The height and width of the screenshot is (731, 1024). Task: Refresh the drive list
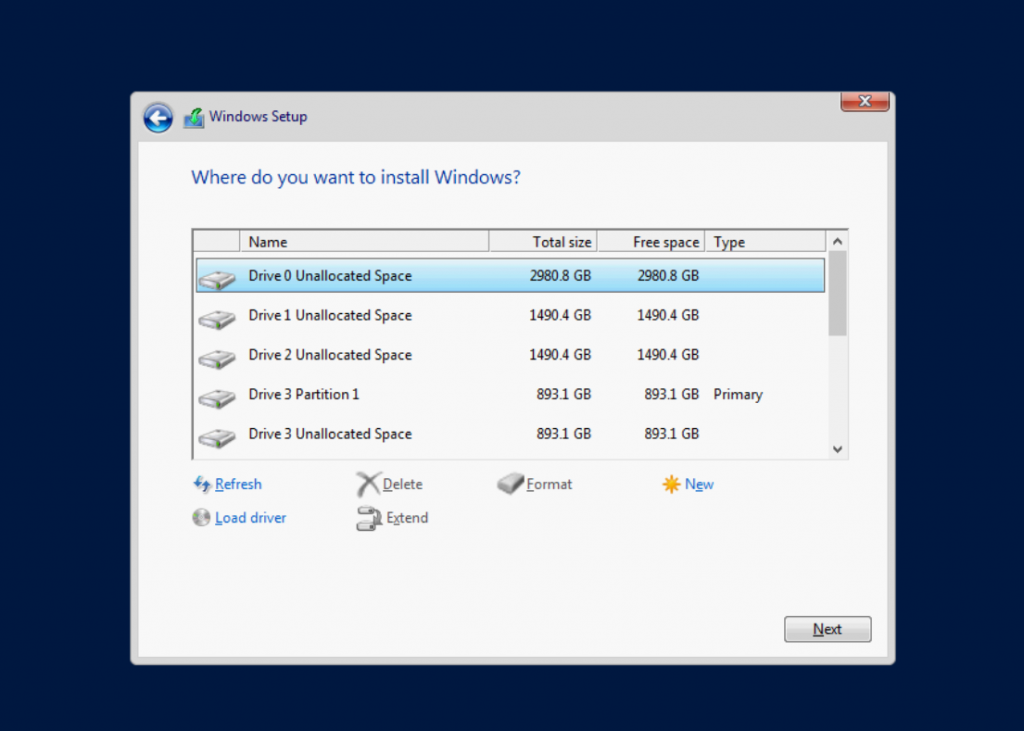tap(238, 484)
